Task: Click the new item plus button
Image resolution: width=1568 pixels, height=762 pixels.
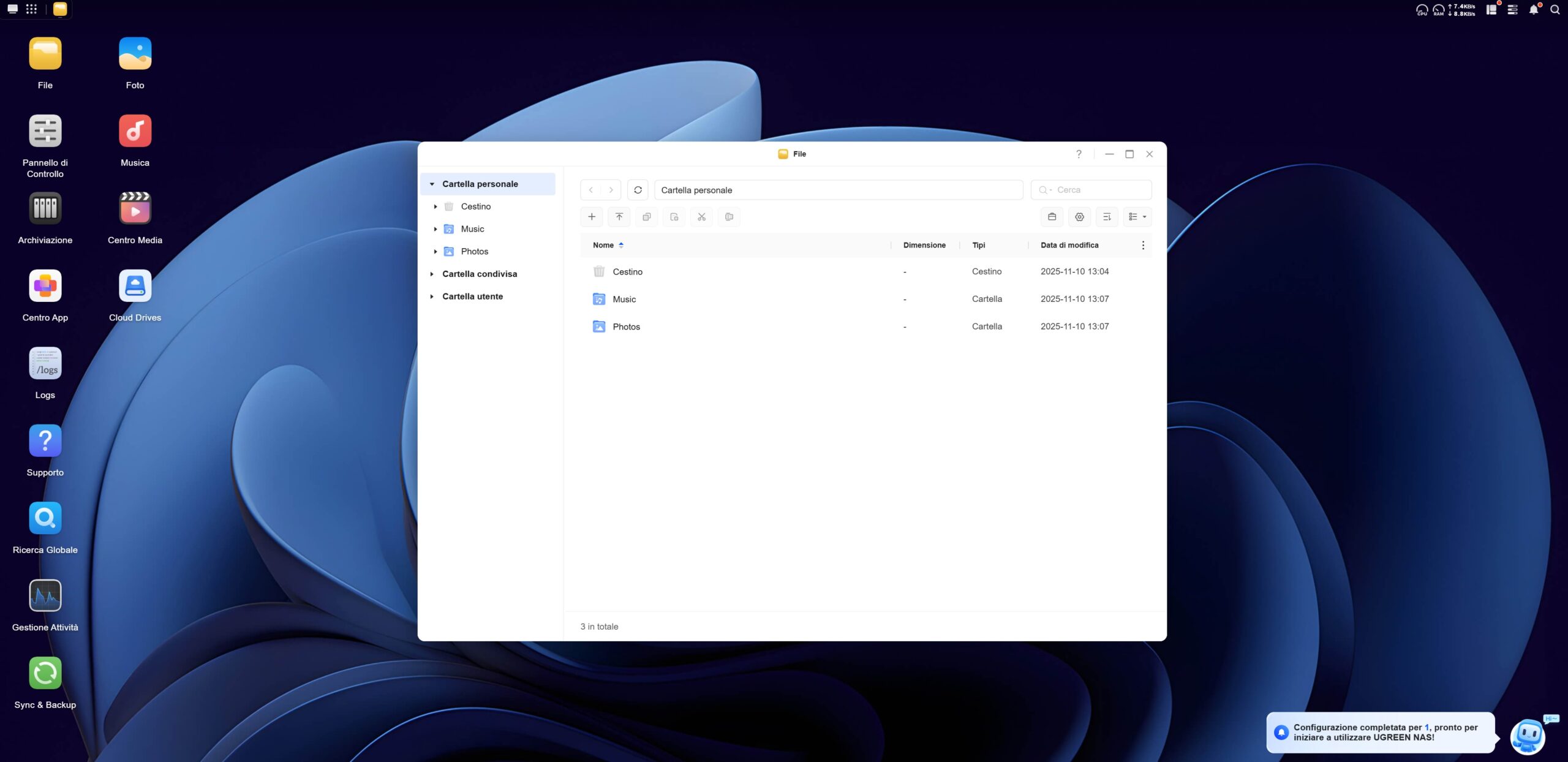Action: [592, 217]
